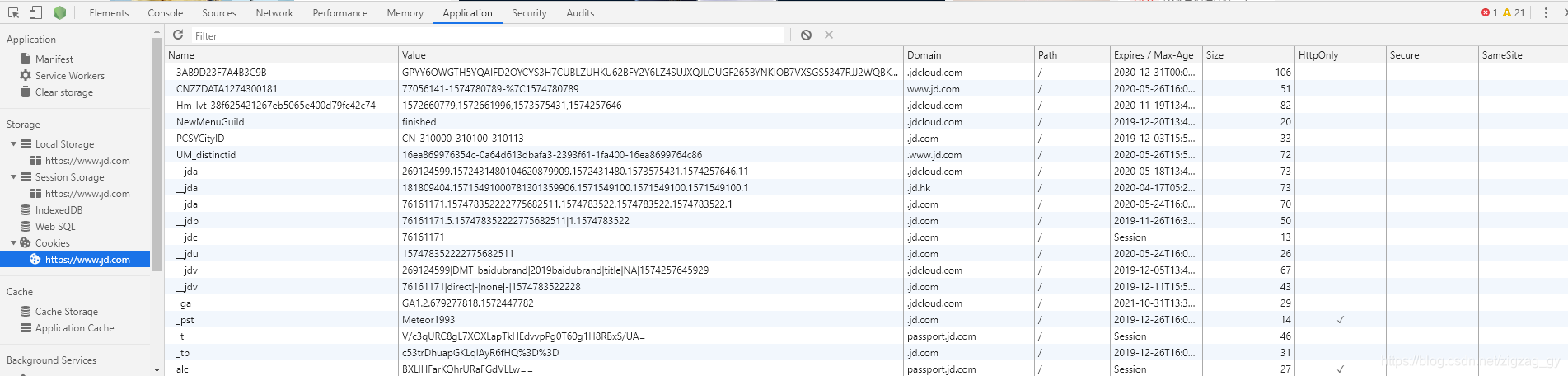The width and height of the screenshot is (1568, 376).
Task: Select the alc cookie row
Action: coord(866,369)
